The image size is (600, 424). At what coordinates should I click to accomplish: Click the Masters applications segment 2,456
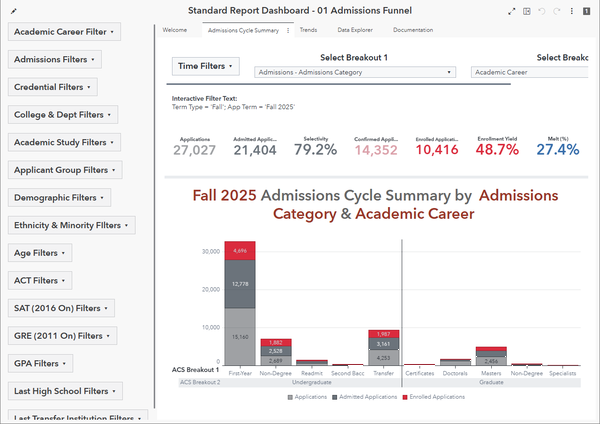[491, 361]
